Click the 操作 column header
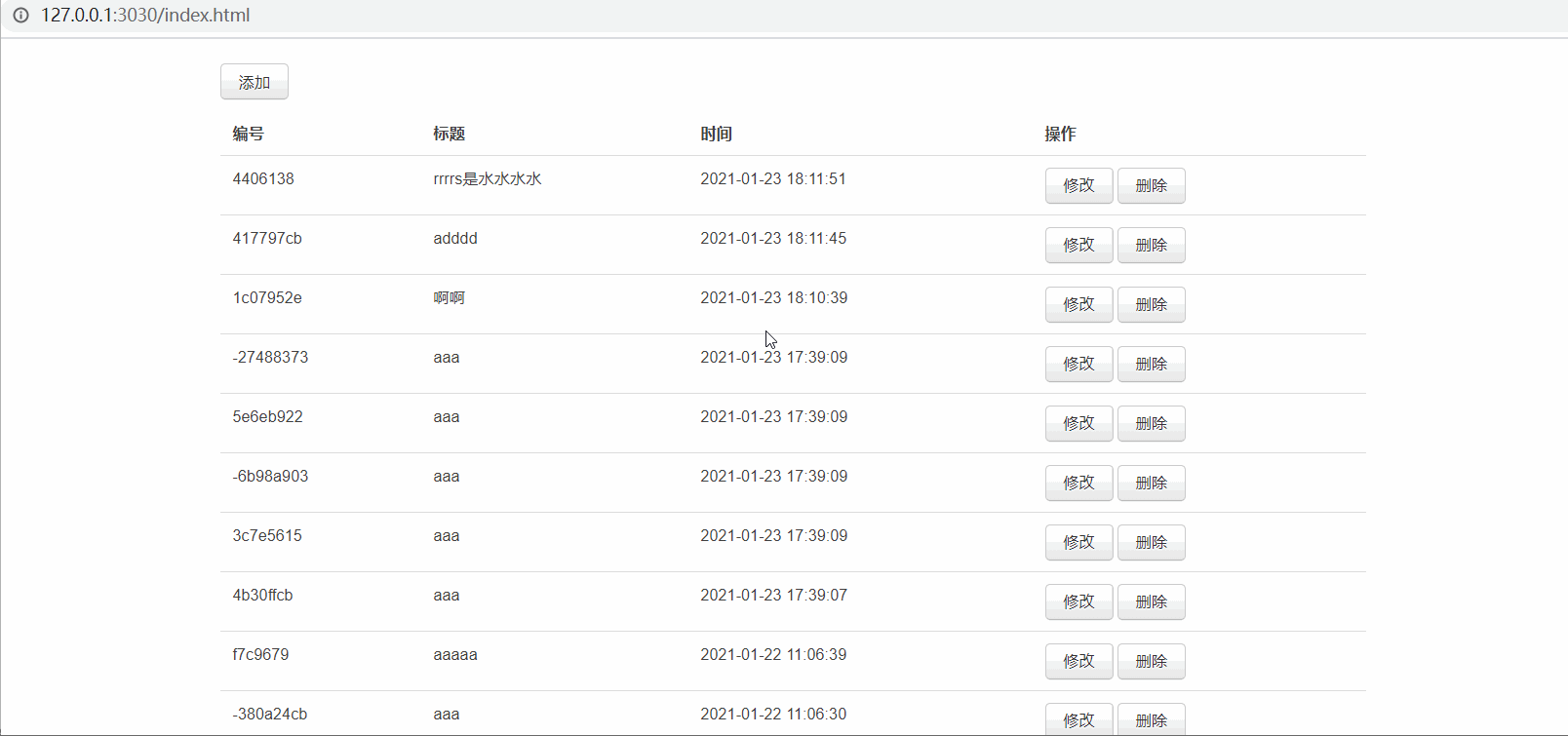1568x736 pixels. (1060, 134)
